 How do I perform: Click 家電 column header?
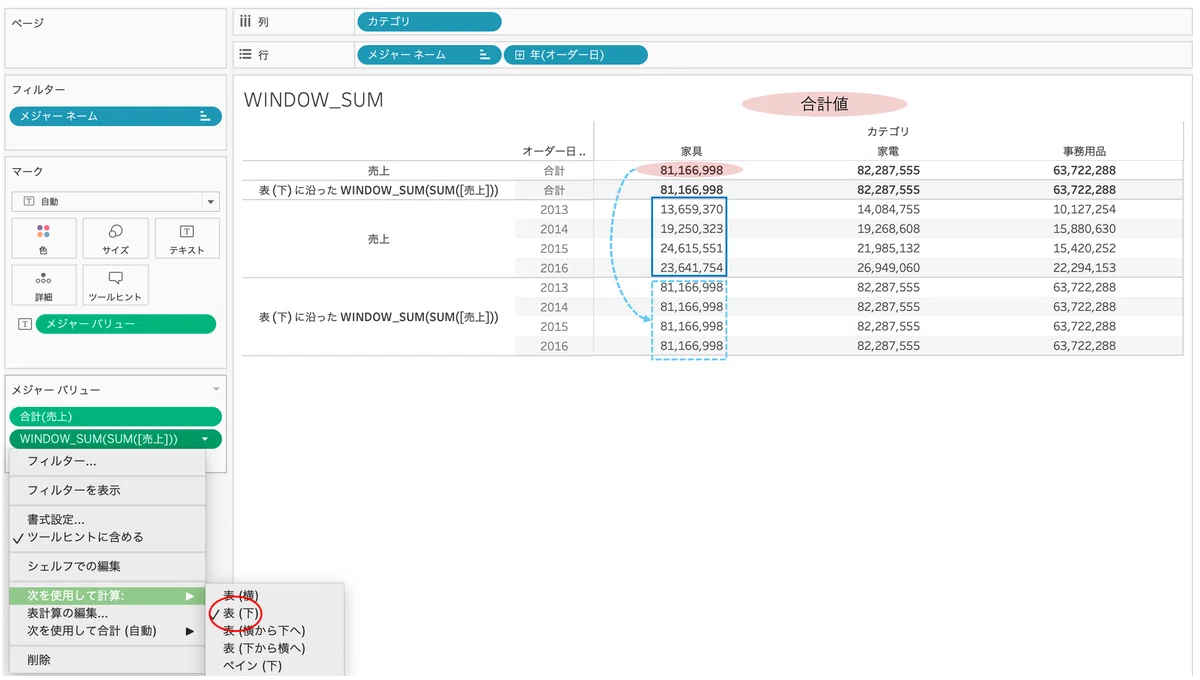(x=888, y=151)
